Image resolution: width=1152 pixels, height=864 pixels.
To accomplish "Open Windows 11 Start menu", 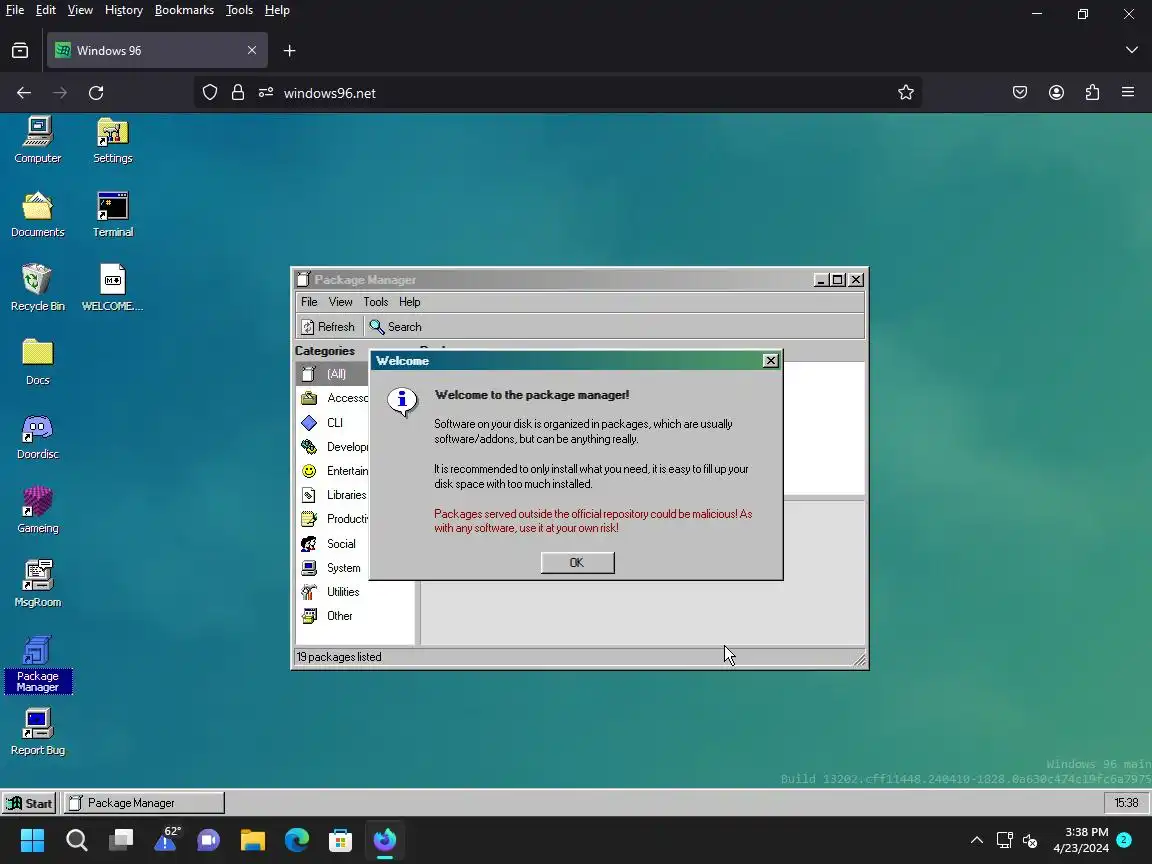I will 32,840.
